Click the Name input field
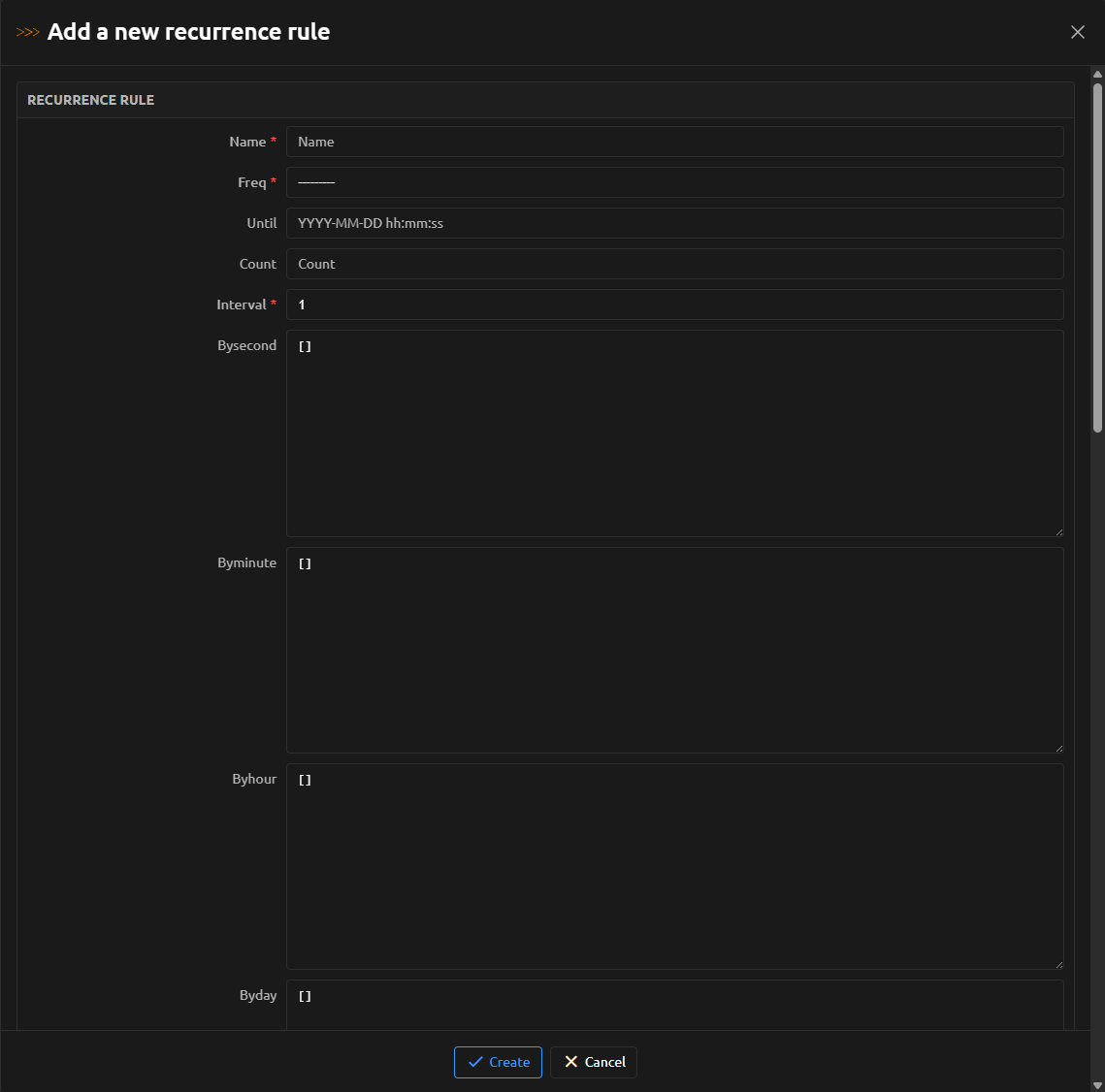The width and height of the screenshot is (1105, 1092). pyautogui.click(x=674, y=142)
